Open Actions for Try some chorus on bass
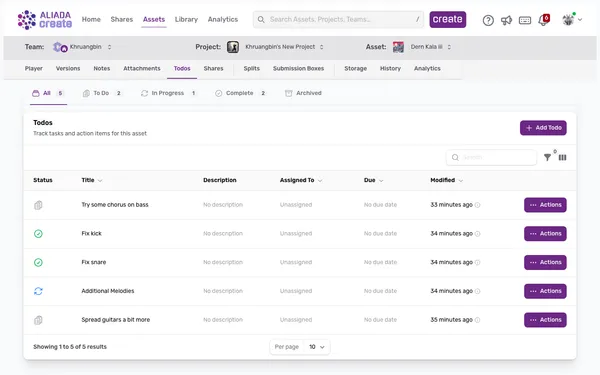This screenshot has height=375, width=600. pyautogui.click(x=545, y=205)
